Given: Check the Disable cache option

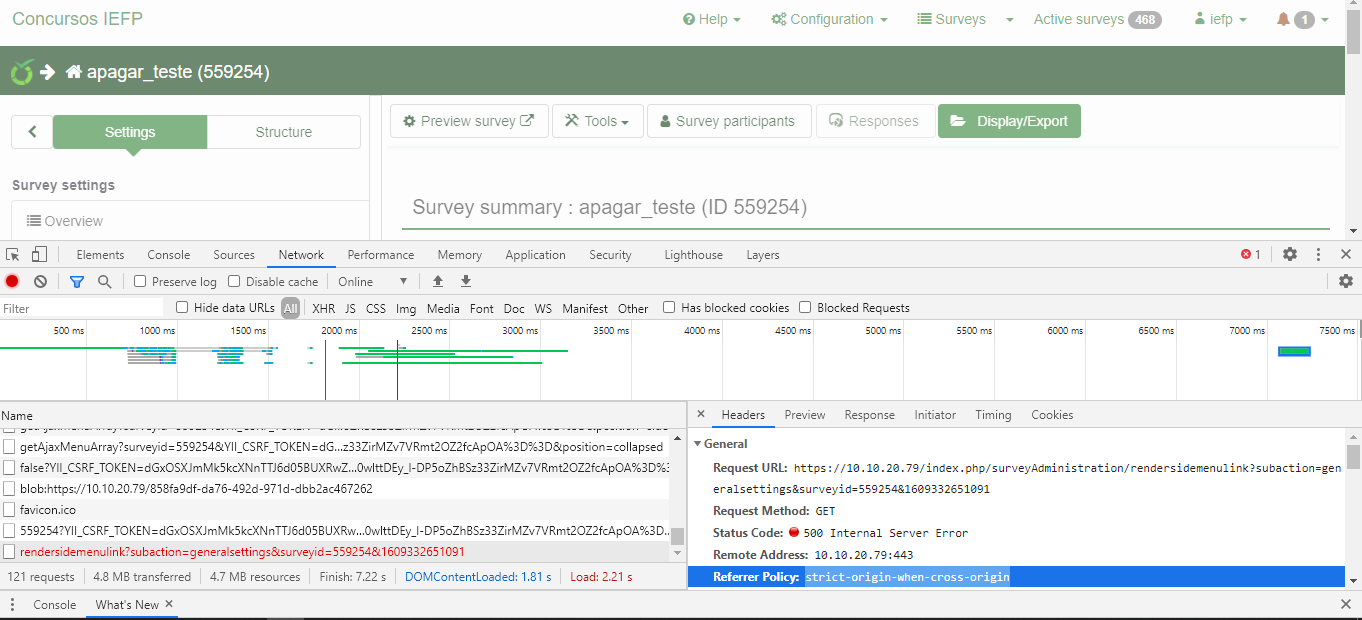Looking at the screenshot, I should [x=234, y=282].
